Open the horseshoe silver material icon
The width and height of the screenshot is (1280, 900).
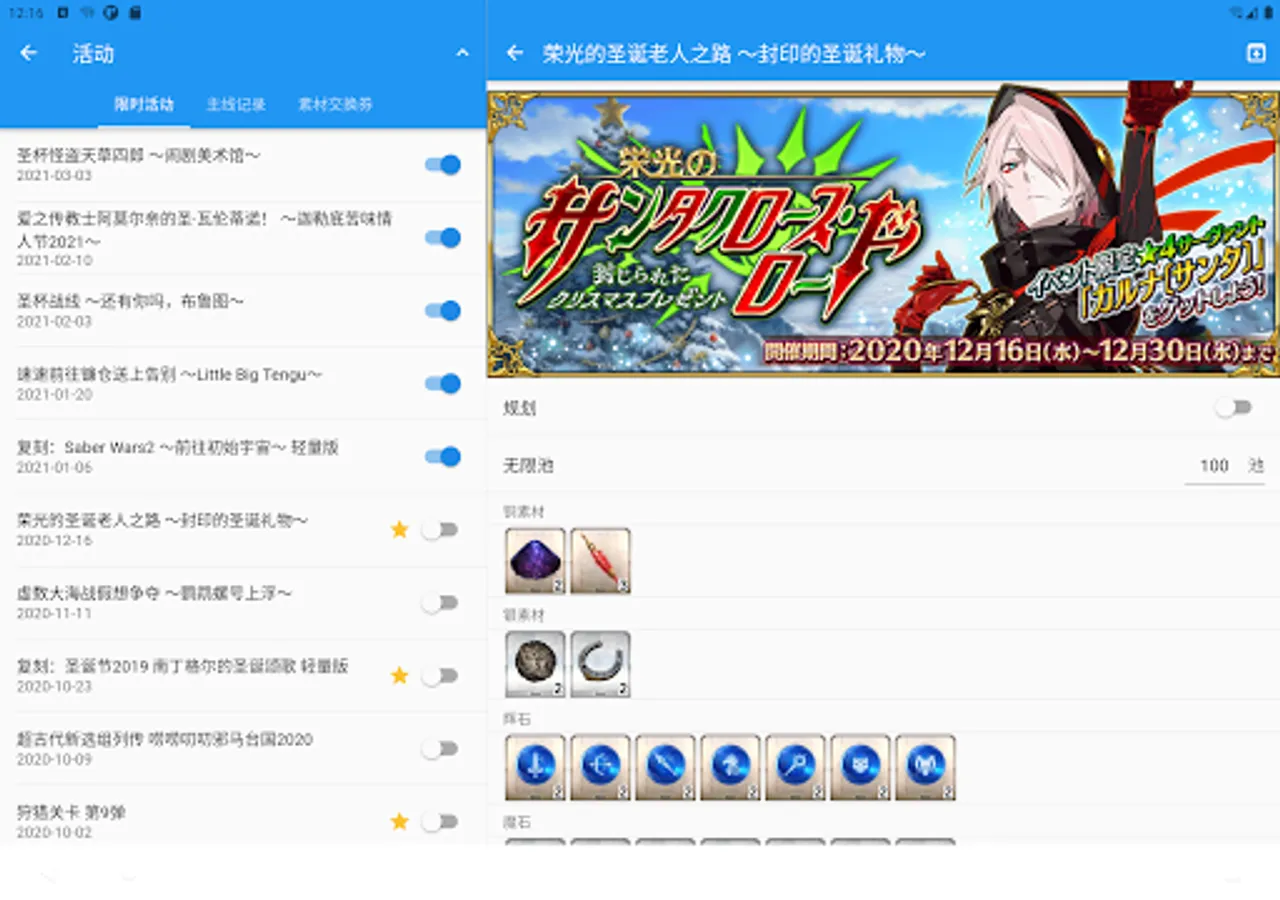pyautogui.click(x=600, y=664)
